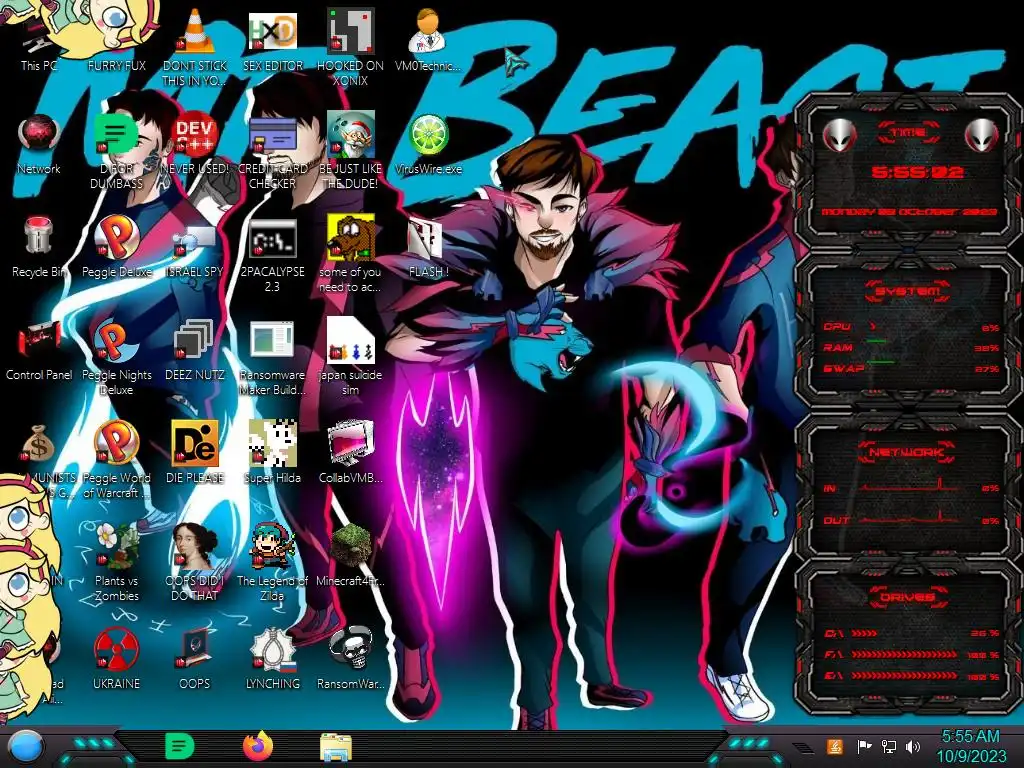This screenshot has height=768, width=1024.
Task: Open the Network desktop icon
Action: (x=39, y=144)
